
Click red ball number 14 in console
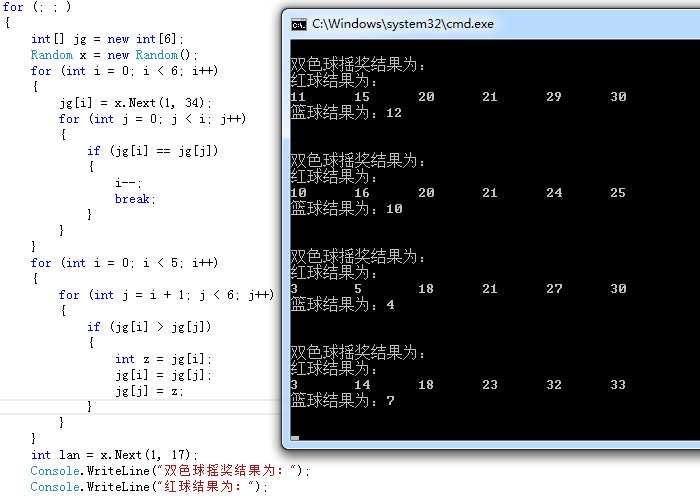coord(362,385)
